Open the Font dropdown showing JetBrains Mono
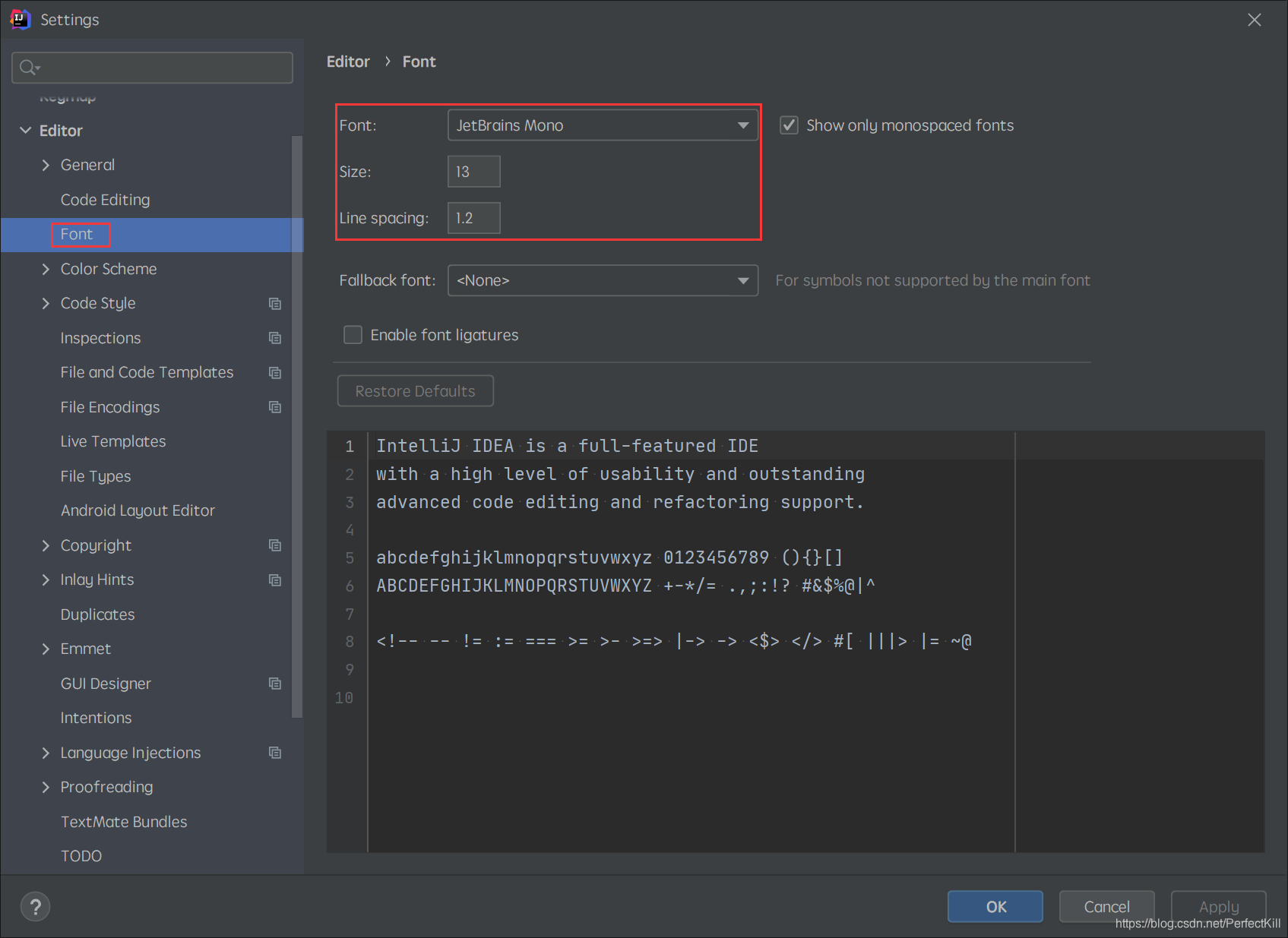Viewport: 1288px width, 938px height. (x=603, y=125)
